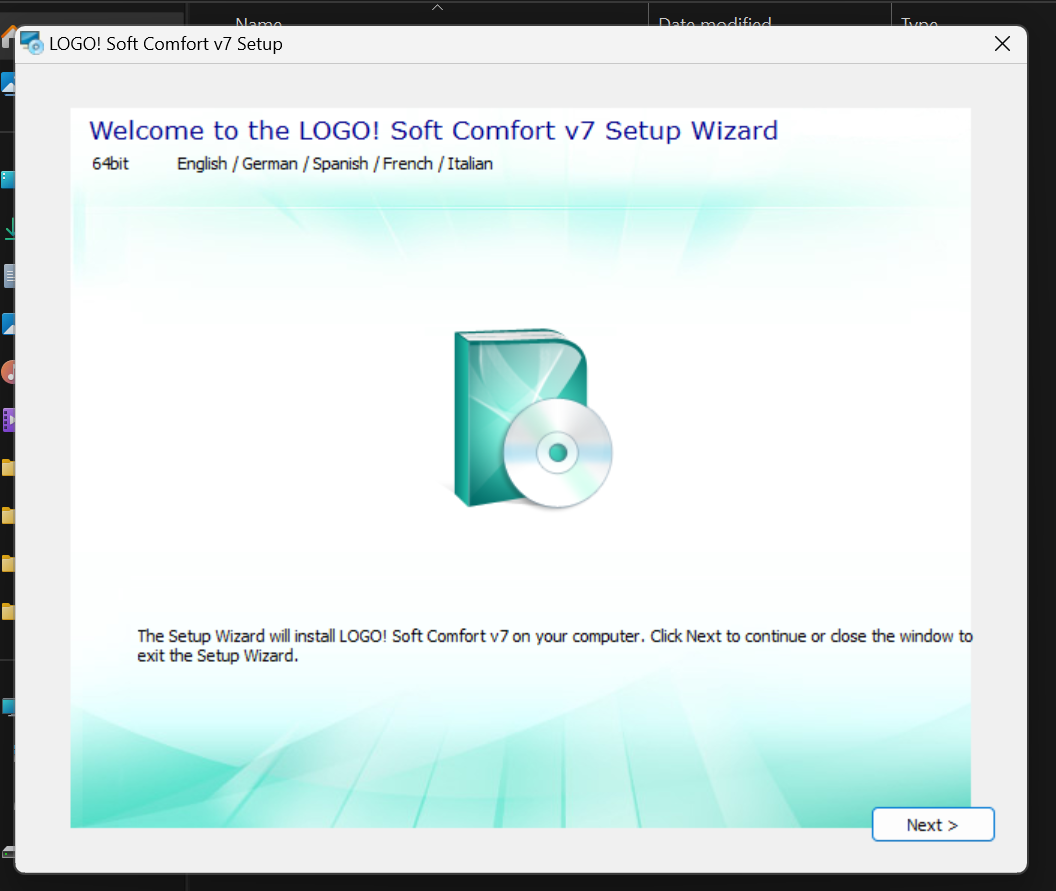Open Videos in the File Explorer sidebar
Image resolution: width=1056 pixels, height=891 pixels.
(x=9, y=420)
